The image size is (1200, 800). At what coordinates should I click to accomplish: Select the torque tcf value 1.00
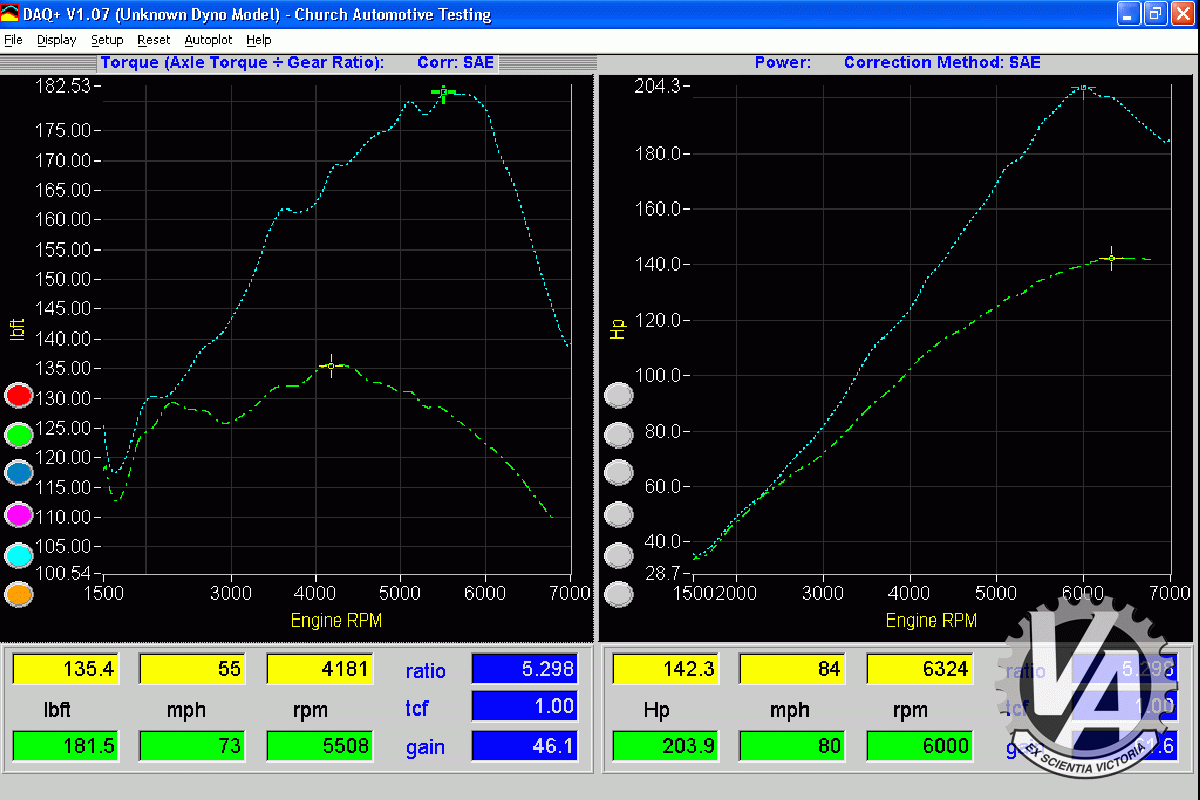click(x=524, y=707)
